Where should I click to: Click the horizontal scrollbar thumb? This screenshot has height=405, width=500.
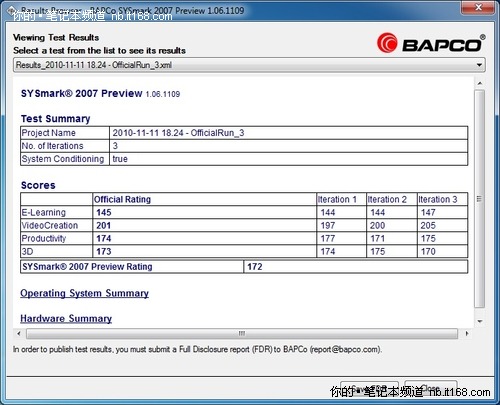(242, 333)
